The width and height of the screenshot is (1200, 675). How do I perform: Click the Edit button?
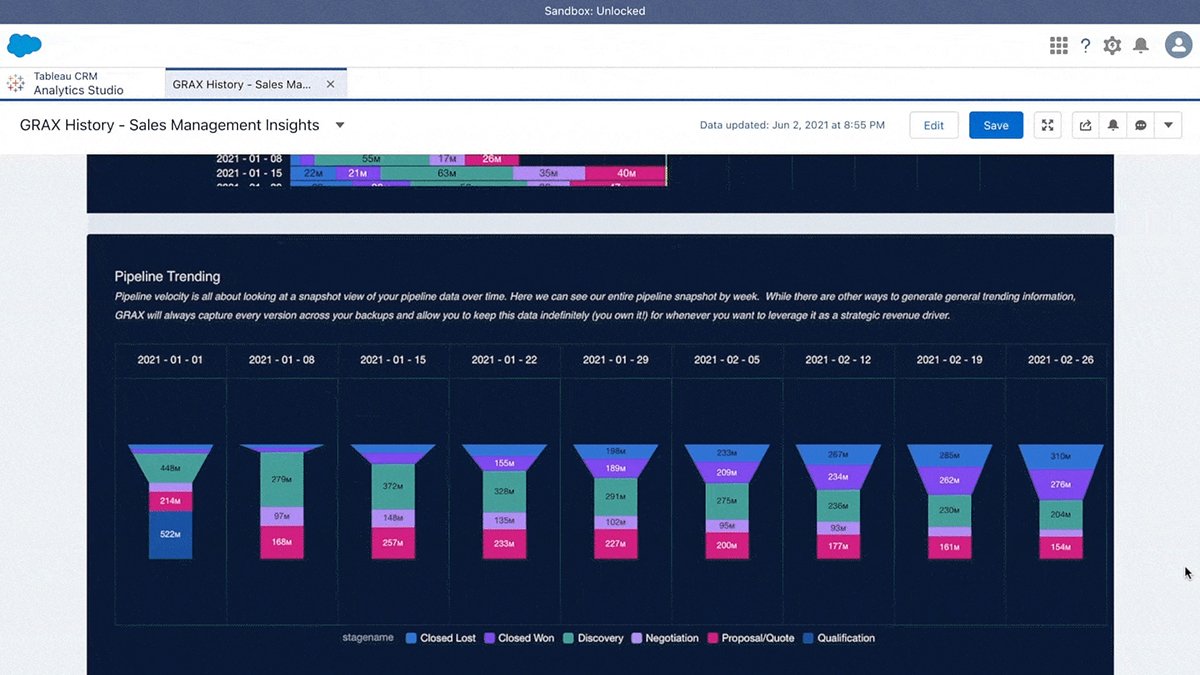point(933,125)
